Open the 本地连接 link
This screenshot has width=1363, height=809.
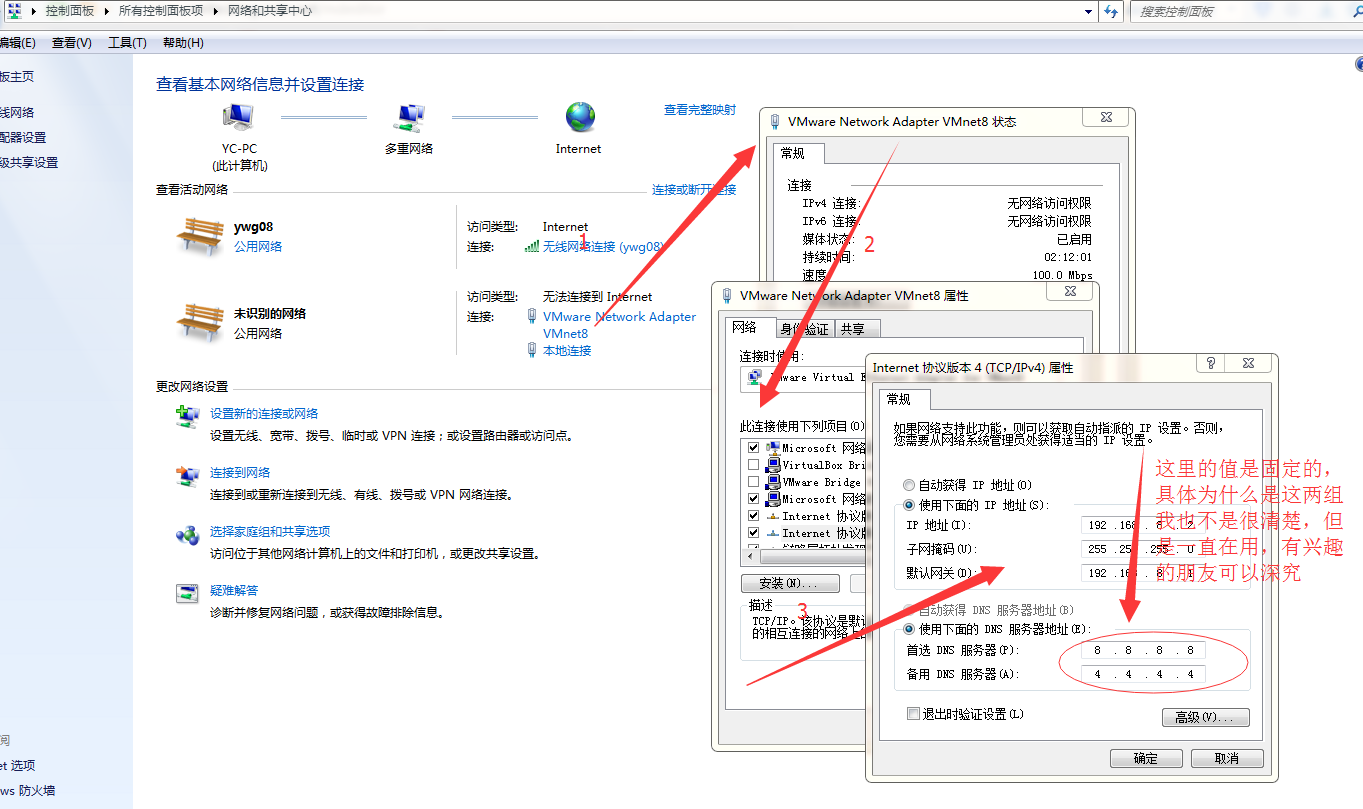567,350
